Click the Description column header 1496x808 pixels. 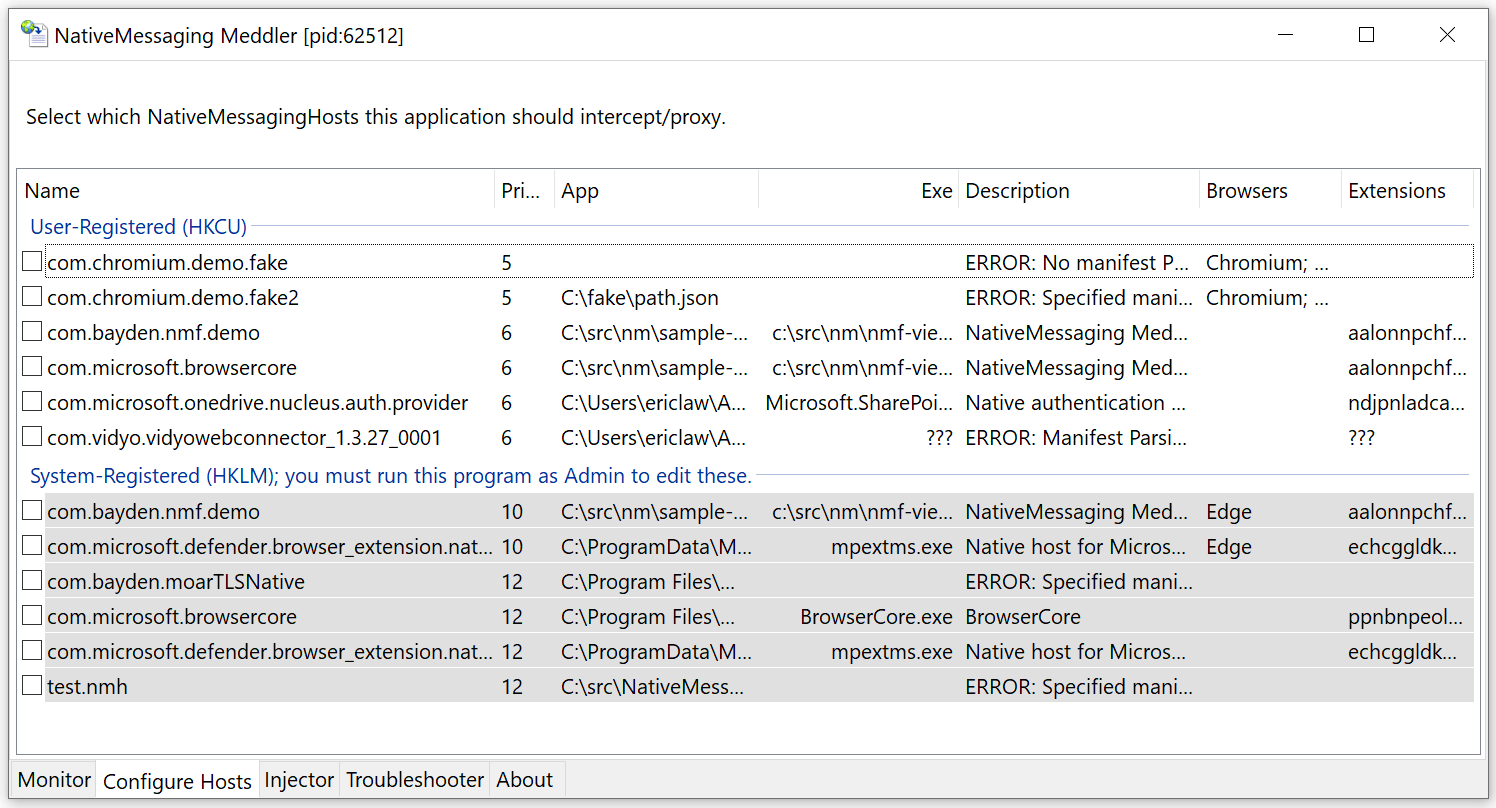pos(1079,191)
